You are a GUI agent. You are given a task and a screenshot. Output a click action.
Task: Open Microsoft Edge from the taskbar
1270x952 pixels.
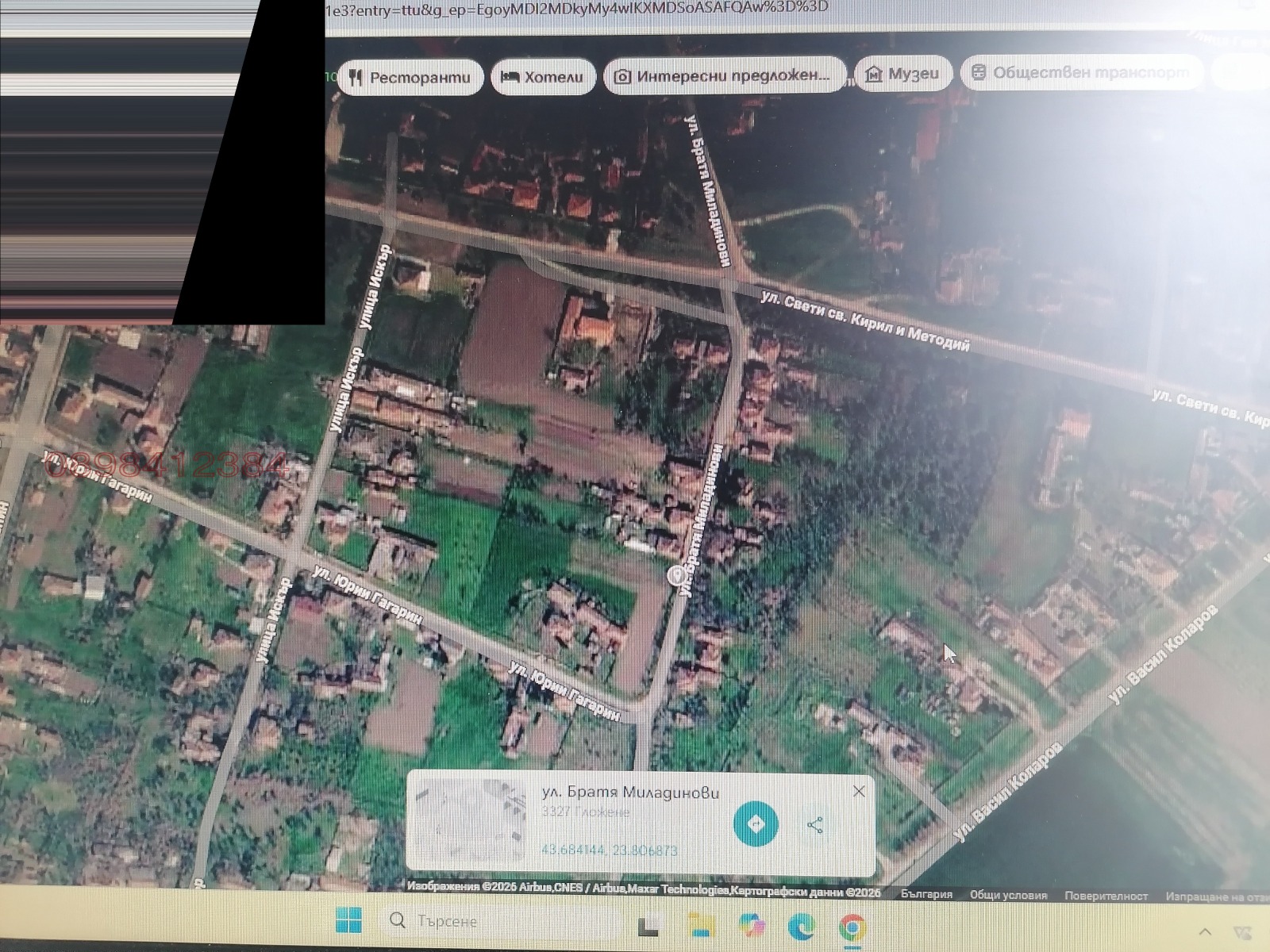(802, 926)
